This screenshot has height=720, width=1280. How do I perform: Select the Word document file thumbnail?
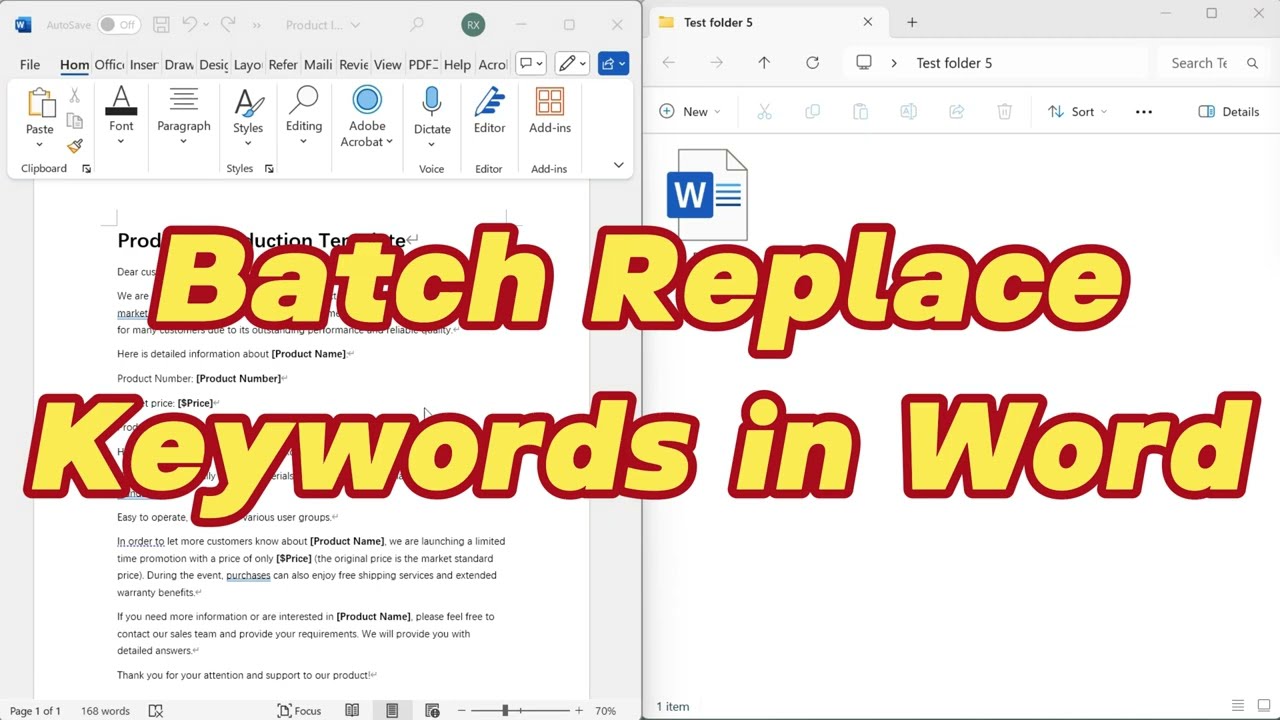pyautogui.click(x=707, y=195)
